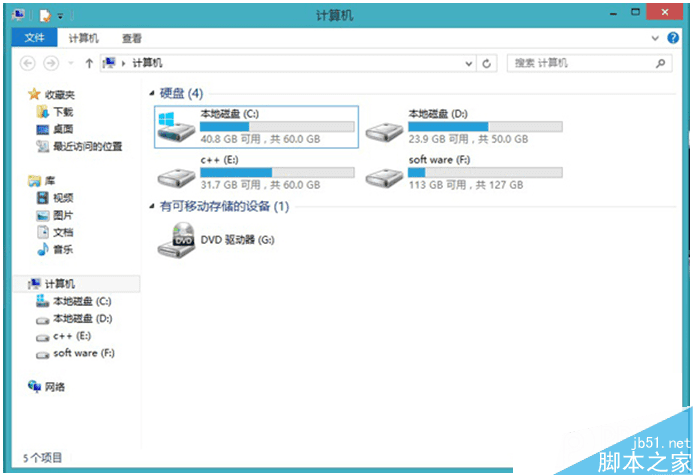
Task: Click the DVD 驱动器 (G:) label
Action: point(237,240)
